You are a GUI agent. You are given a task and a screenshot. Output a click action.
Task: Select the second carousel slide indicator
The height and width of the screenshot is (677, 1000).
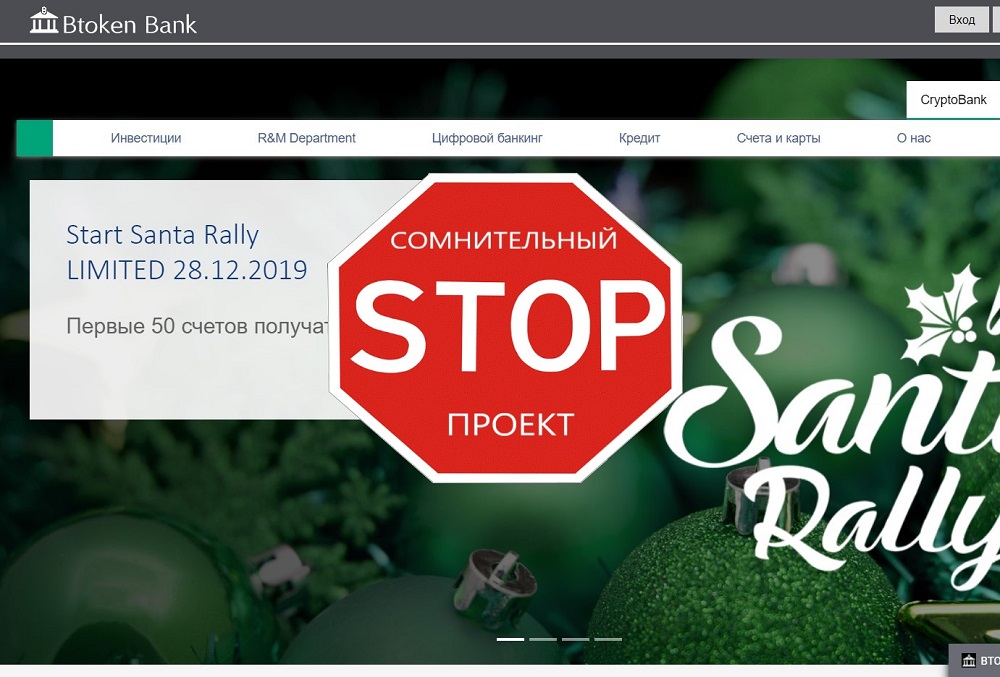[x=543, y=639]
